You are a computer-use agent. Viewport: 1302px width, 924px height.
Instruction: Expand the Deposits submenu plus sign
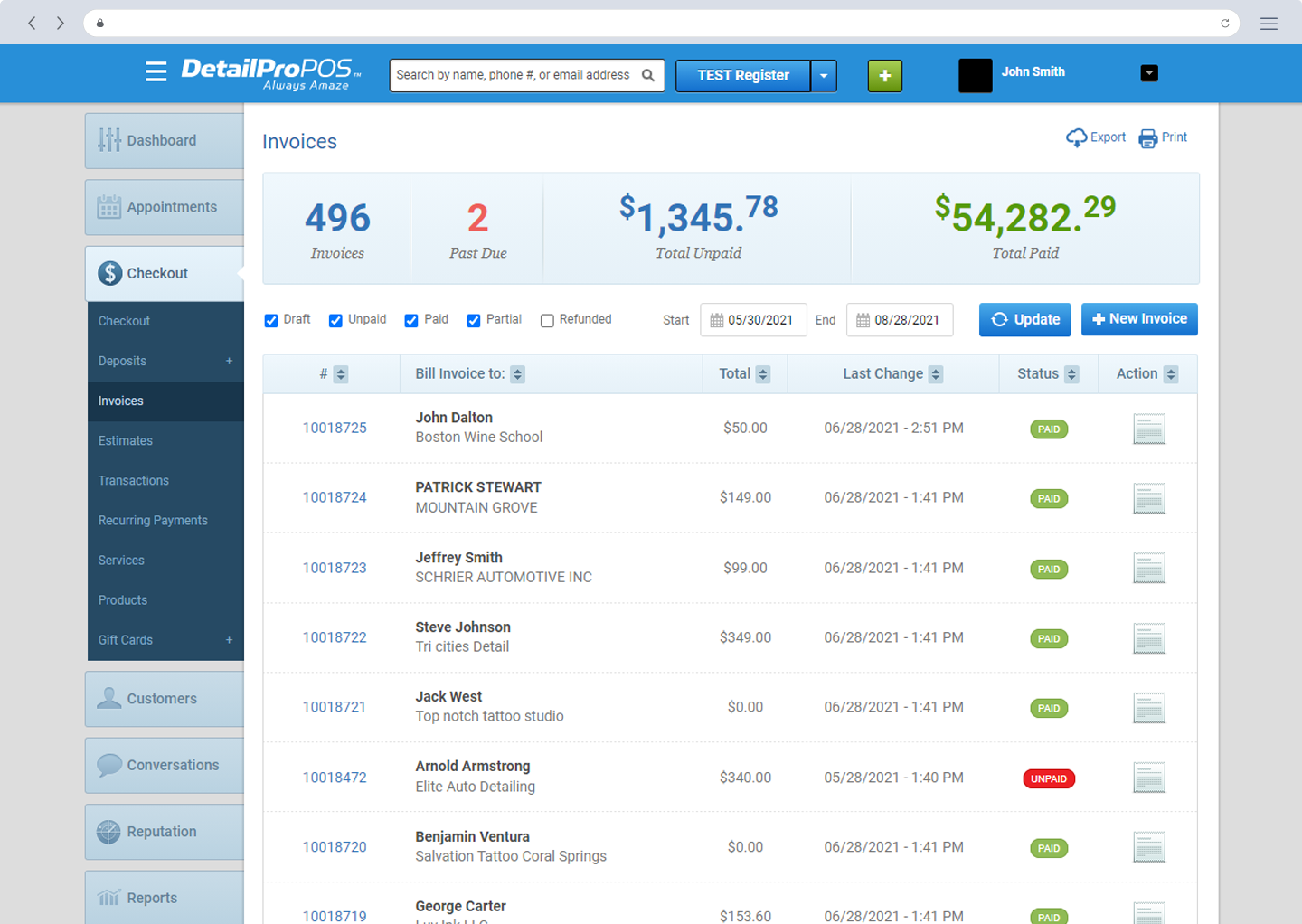[x=229, y=361]
